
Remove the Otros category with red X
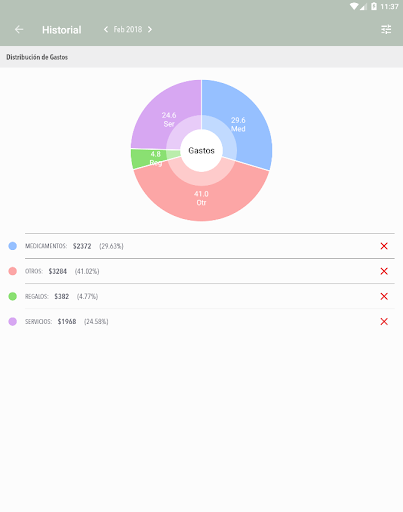click(384, 271)
